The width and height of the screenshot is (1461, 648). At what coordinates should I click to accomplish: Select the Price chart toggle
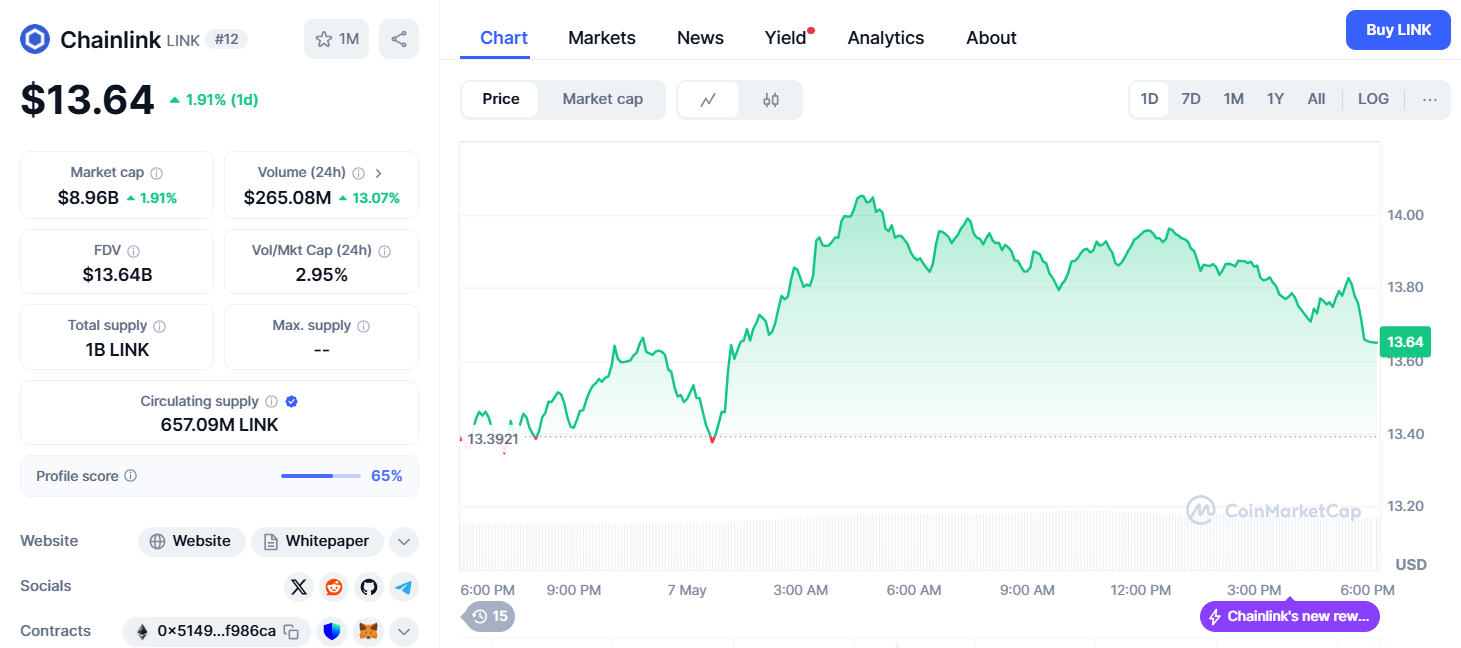501,99
